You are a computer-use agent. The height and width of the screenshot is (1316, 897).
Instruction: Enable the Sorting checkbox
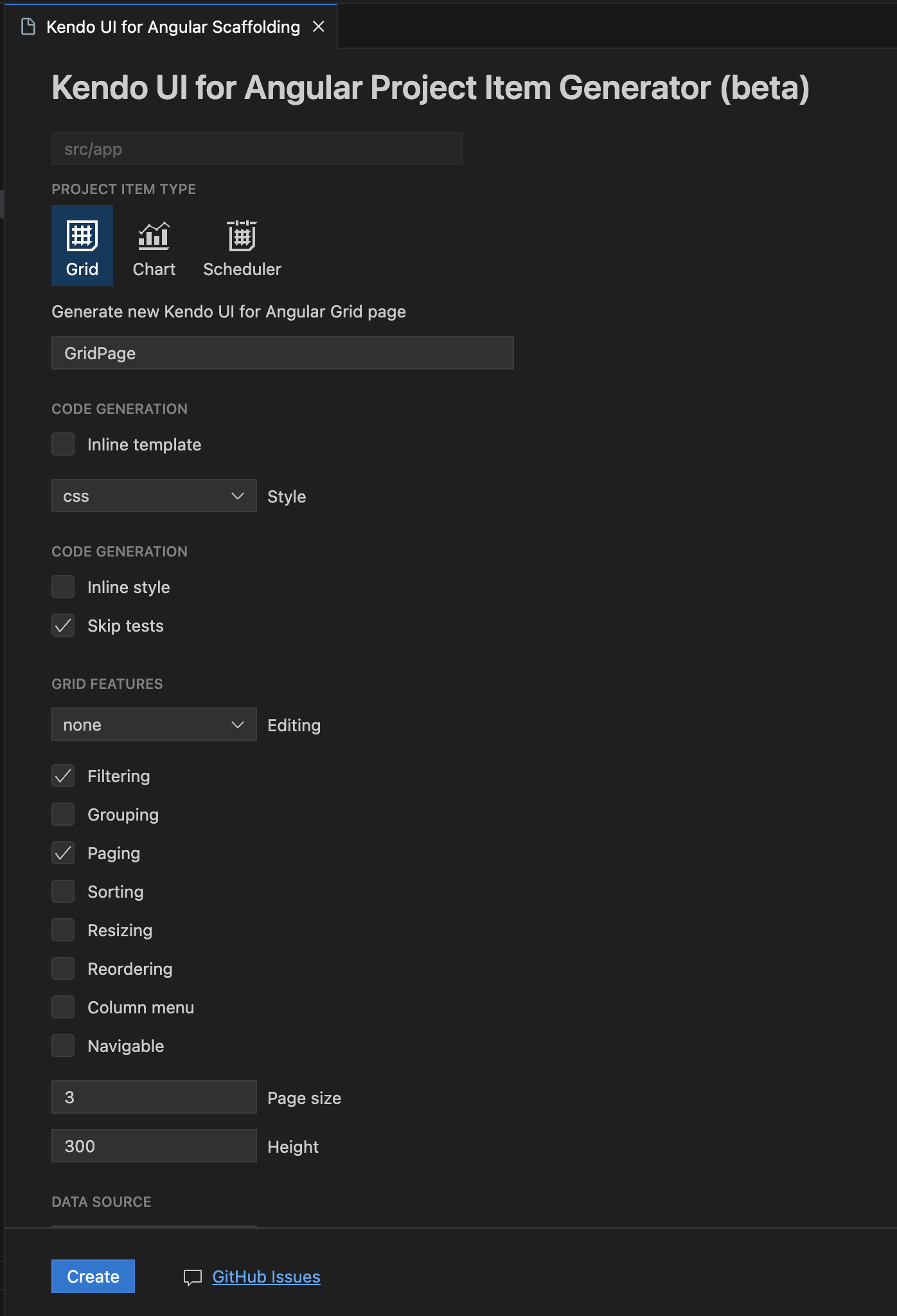coord(63,891)
